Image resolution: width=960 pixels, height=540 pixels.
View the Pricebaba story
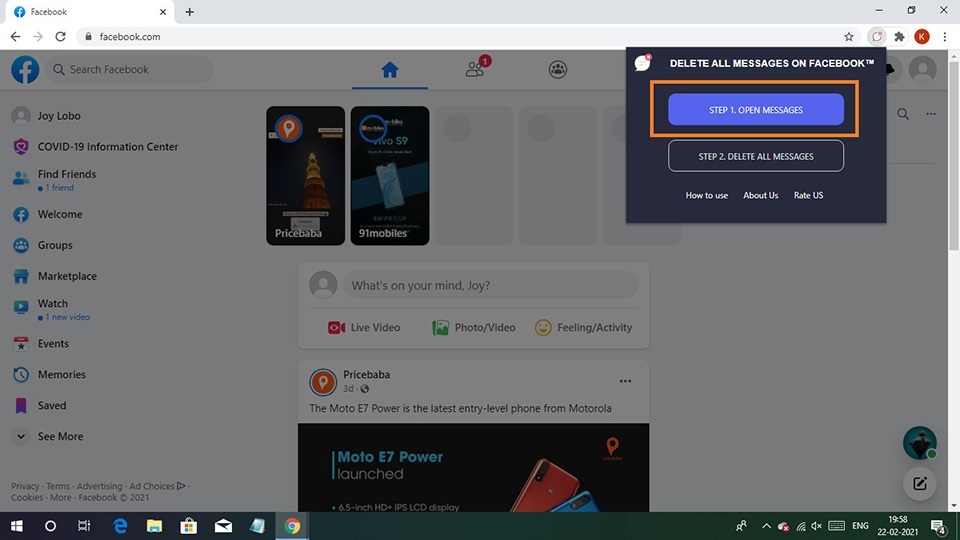(306, 176)
